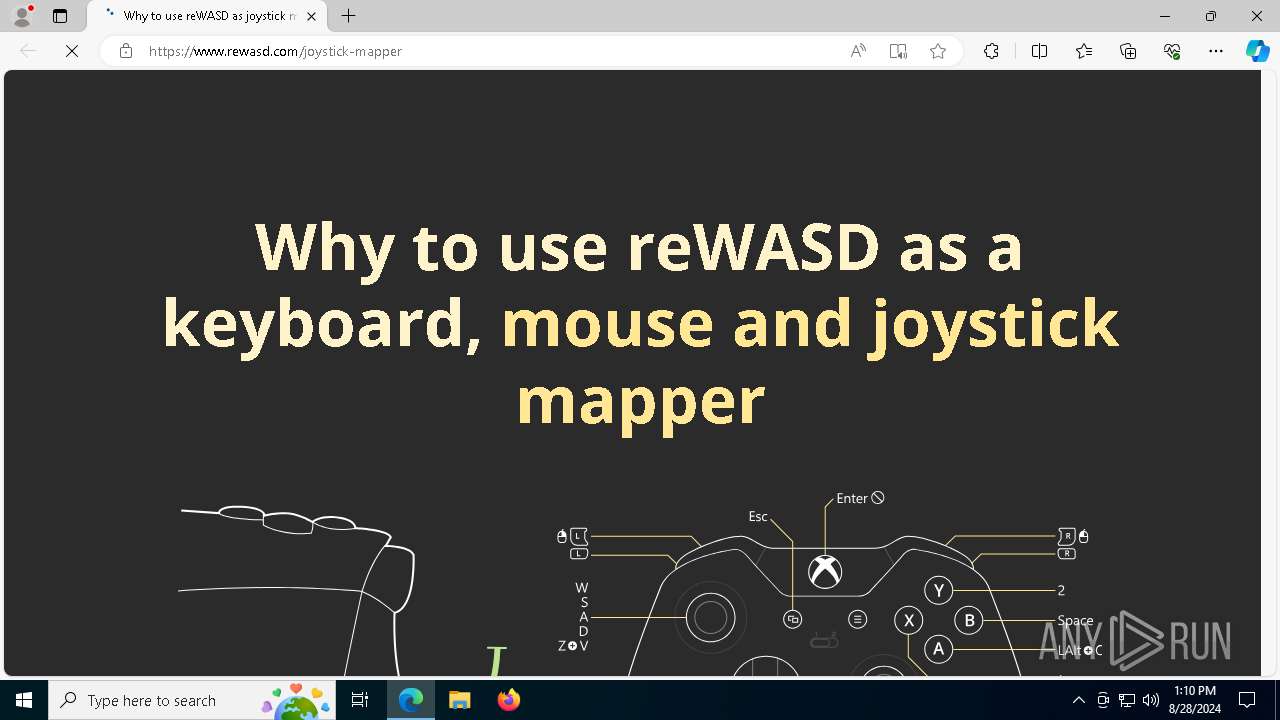This screenshot has height=720, width=1280.
Task: Click the View button on controller
Action: [x=793, y=620]
